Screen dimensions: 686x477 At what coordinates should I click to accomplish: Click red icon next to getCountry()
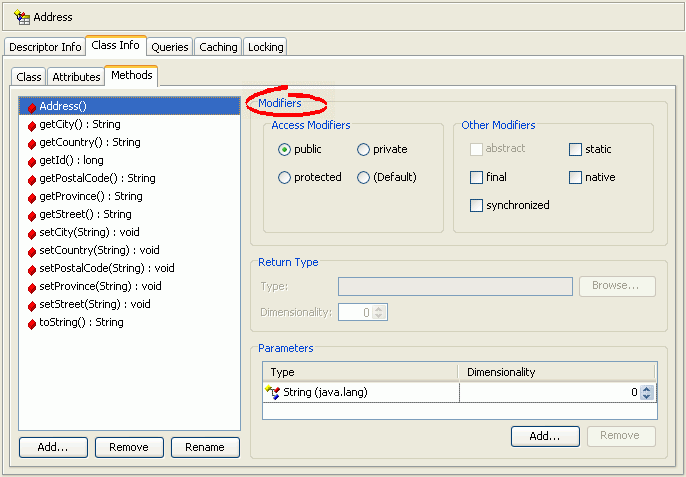32,144
